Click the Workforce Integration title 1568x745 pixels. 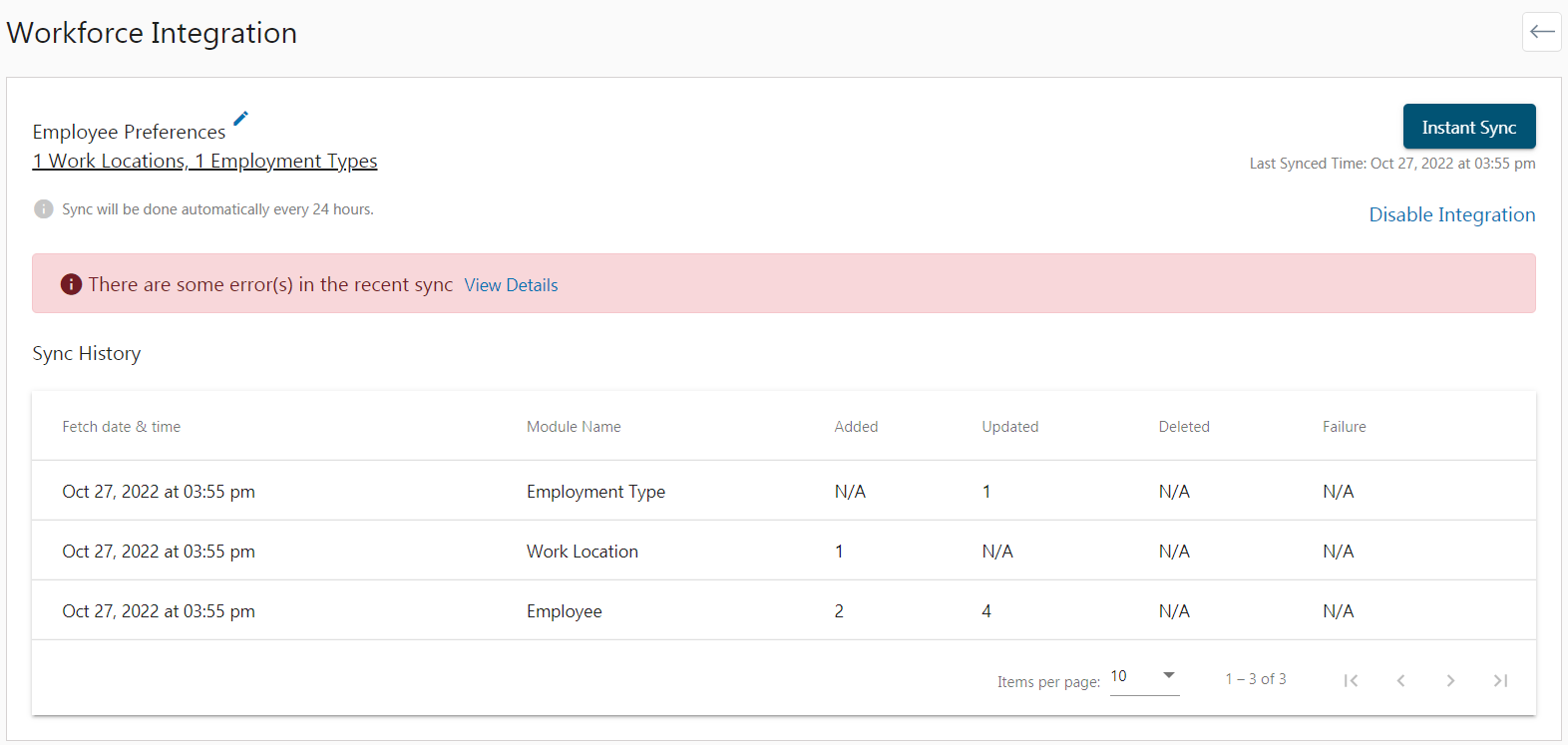[152, 33]
